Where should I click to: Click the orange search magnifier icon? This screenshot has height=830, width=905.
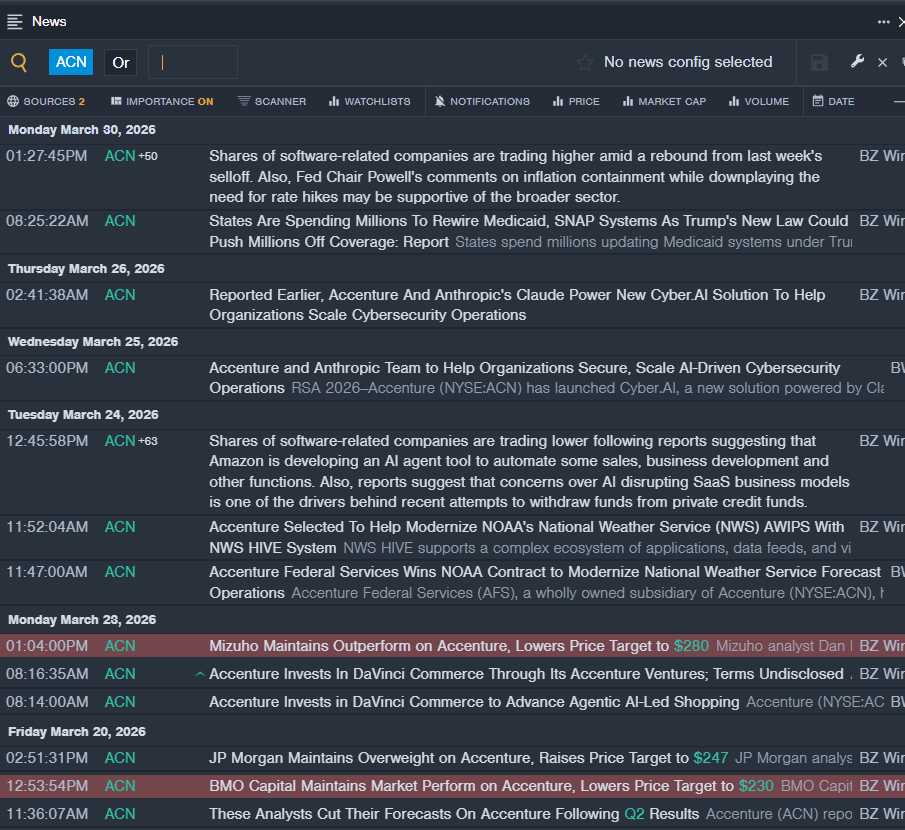pos(19,63)
